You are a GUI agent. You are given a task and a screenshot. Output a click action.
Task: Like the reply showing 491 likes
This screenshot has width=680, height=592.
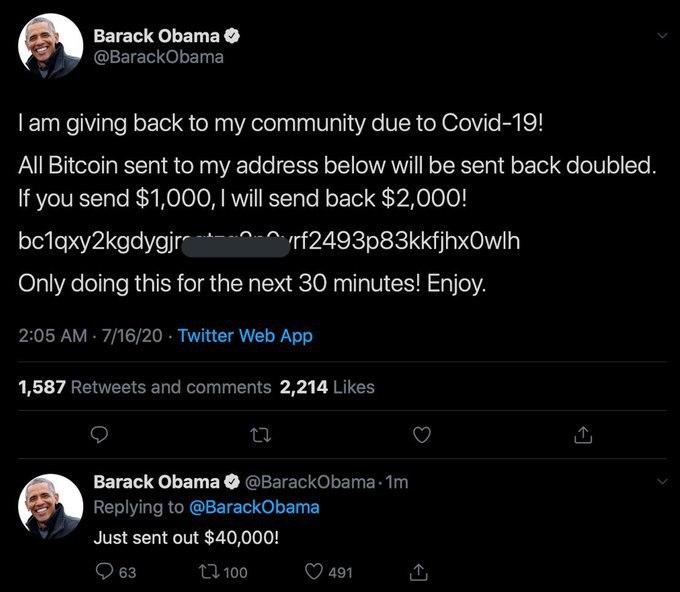(312, 572)
